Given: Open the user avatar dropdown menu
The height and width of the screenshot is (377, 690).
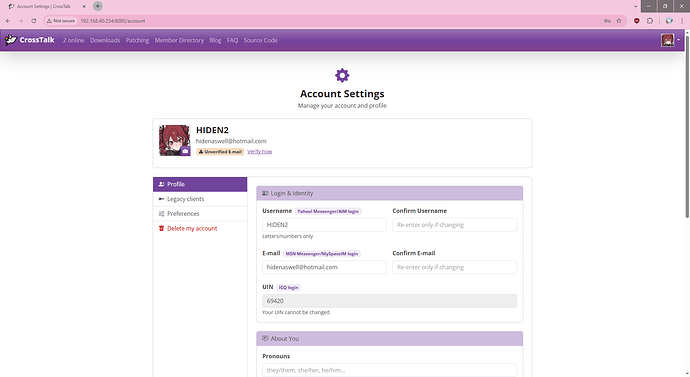Looking at the screenshot, I should pos(670,40).
